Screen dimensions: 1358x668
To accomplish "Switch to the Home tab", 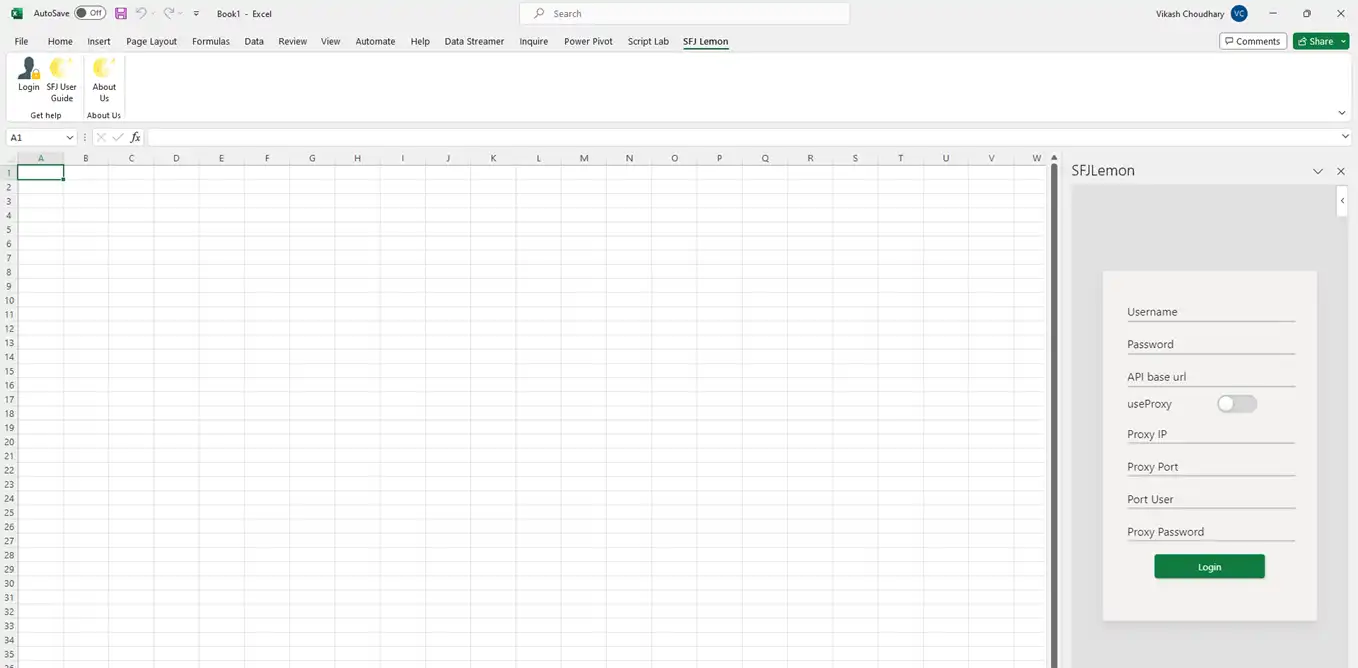I will (x=60, y=41).
